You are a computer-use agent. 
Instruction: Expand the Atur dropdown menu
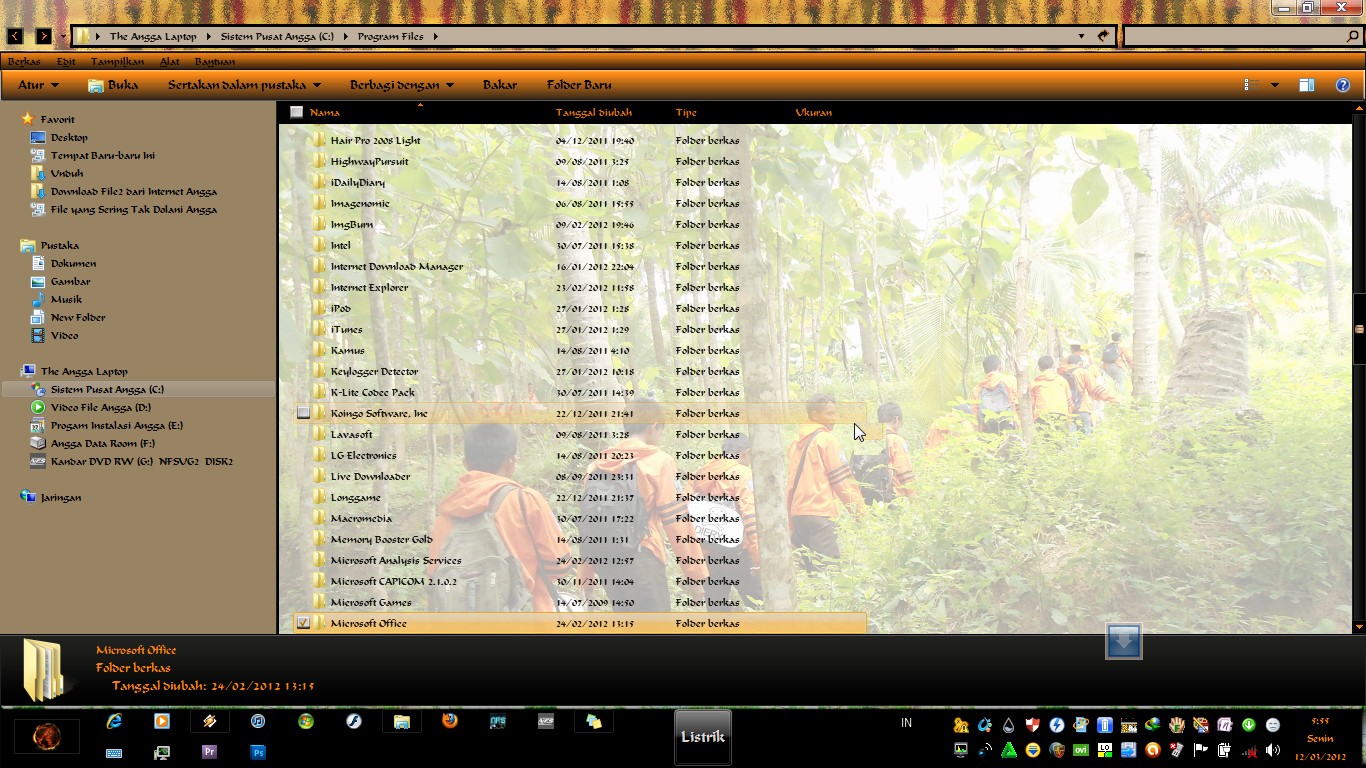(x=38, y=85)
